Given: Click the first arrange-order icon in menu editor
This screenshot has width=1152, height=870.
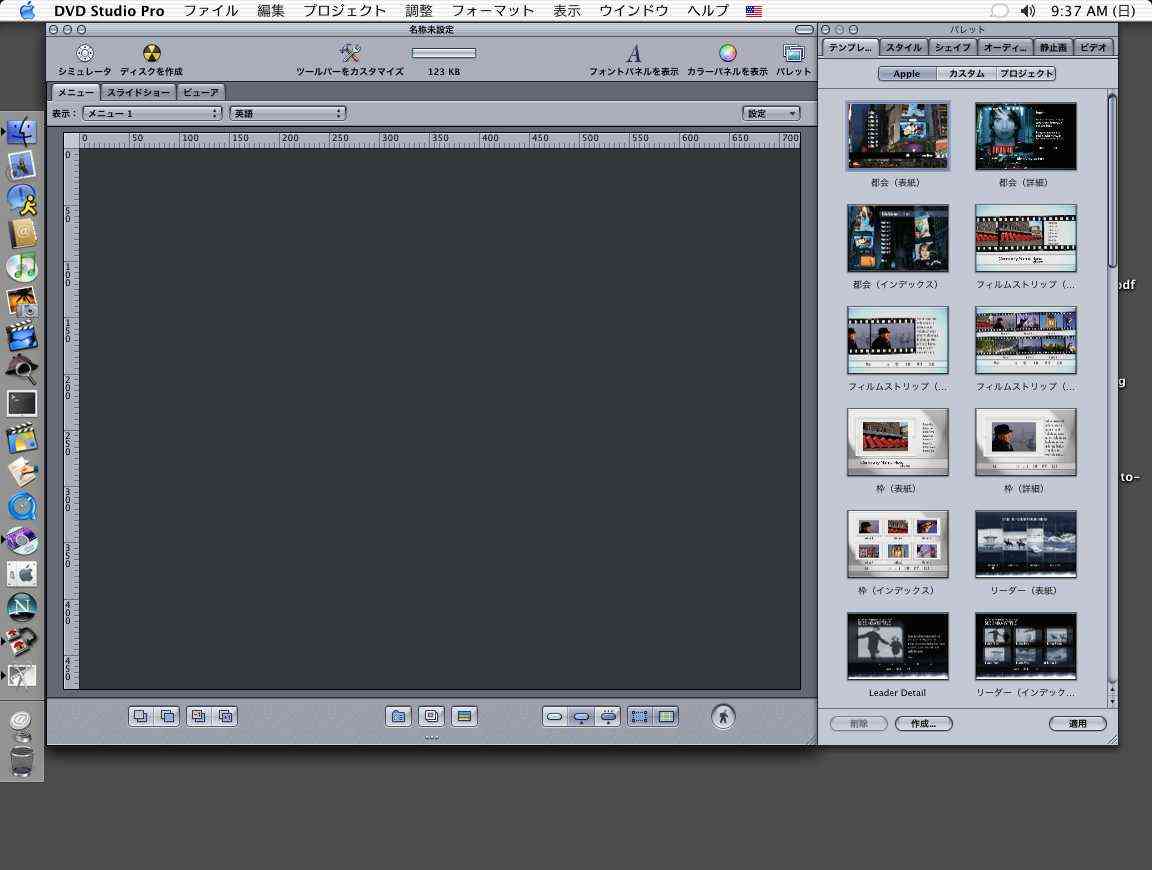Looking at the screenshot, I should click(x=140, y=716).
